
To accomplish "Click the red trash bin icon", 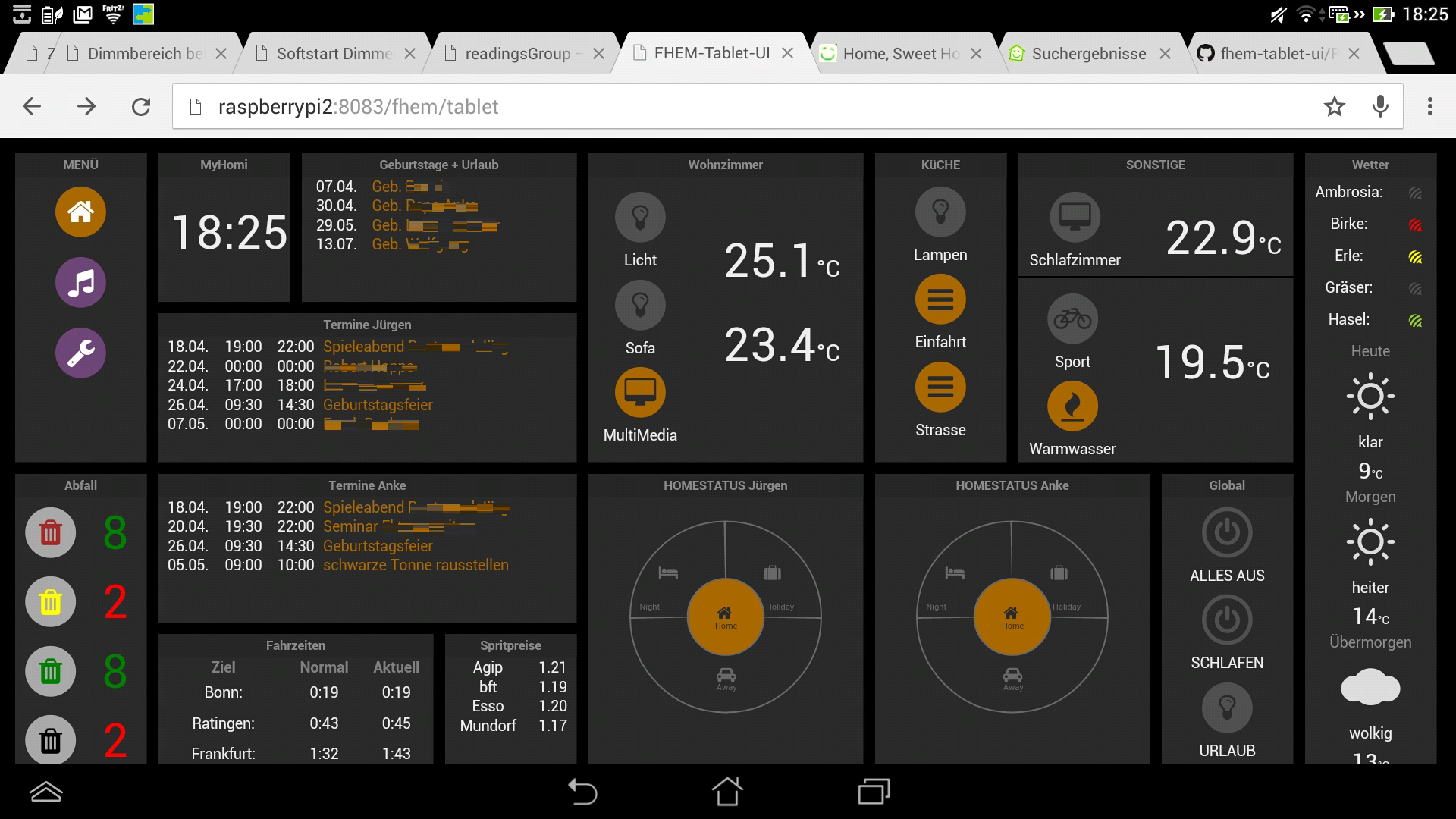I will click(x=50, y=532).
